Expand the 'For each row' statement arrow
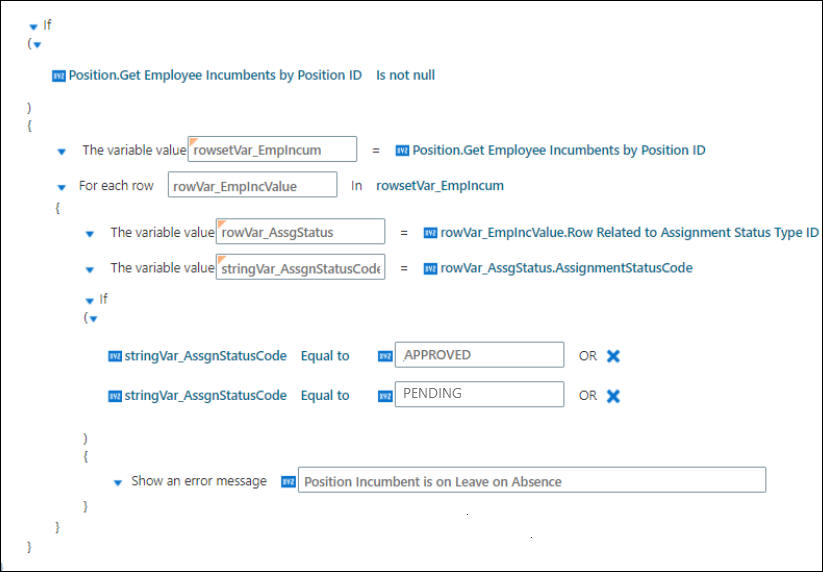The width and height of the screenshot is (823, 572). pyautogui.click(x=61, y=187)
